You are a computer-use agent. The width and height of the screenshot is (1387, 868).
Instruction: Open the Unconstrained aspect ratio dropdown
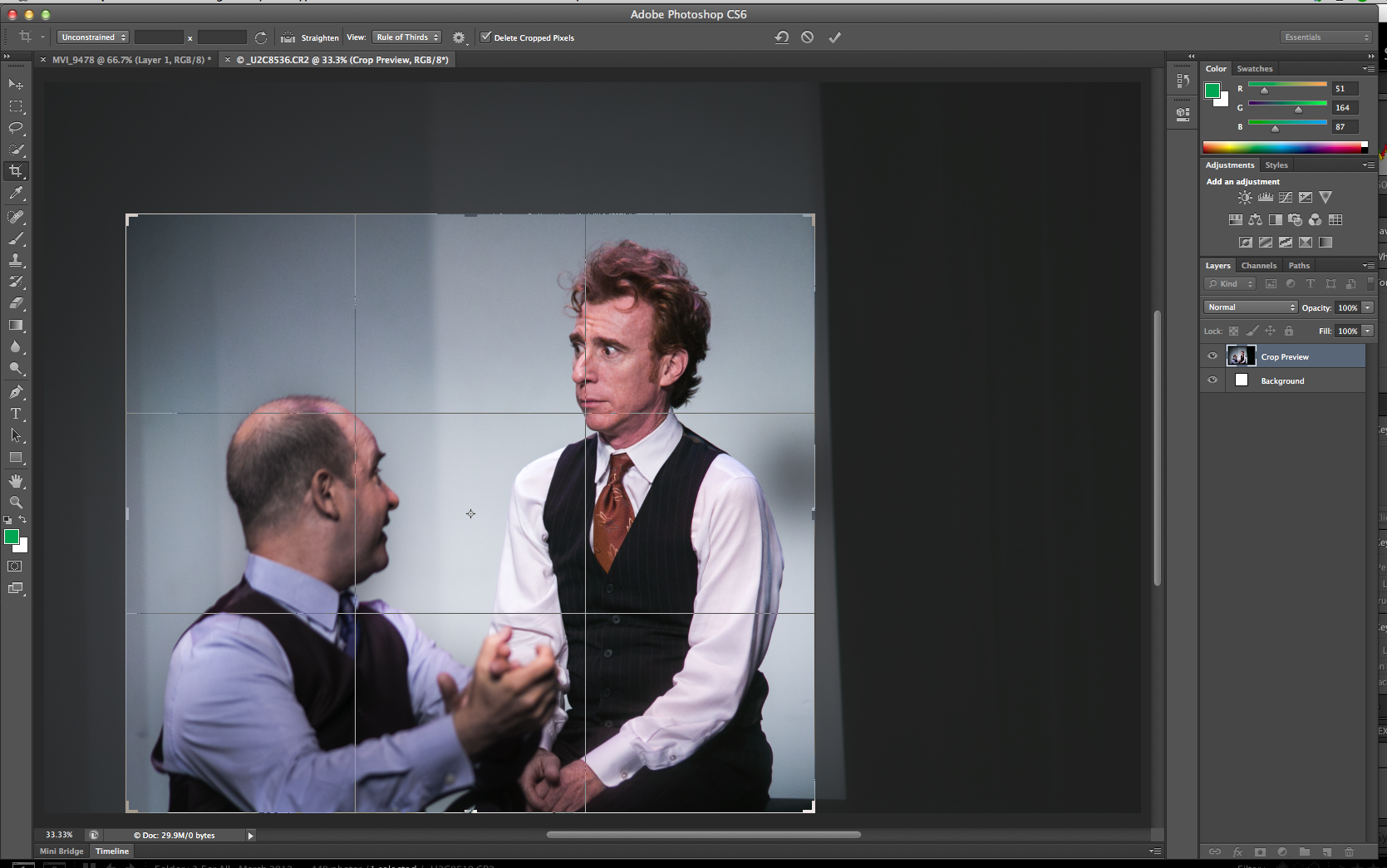93,37
